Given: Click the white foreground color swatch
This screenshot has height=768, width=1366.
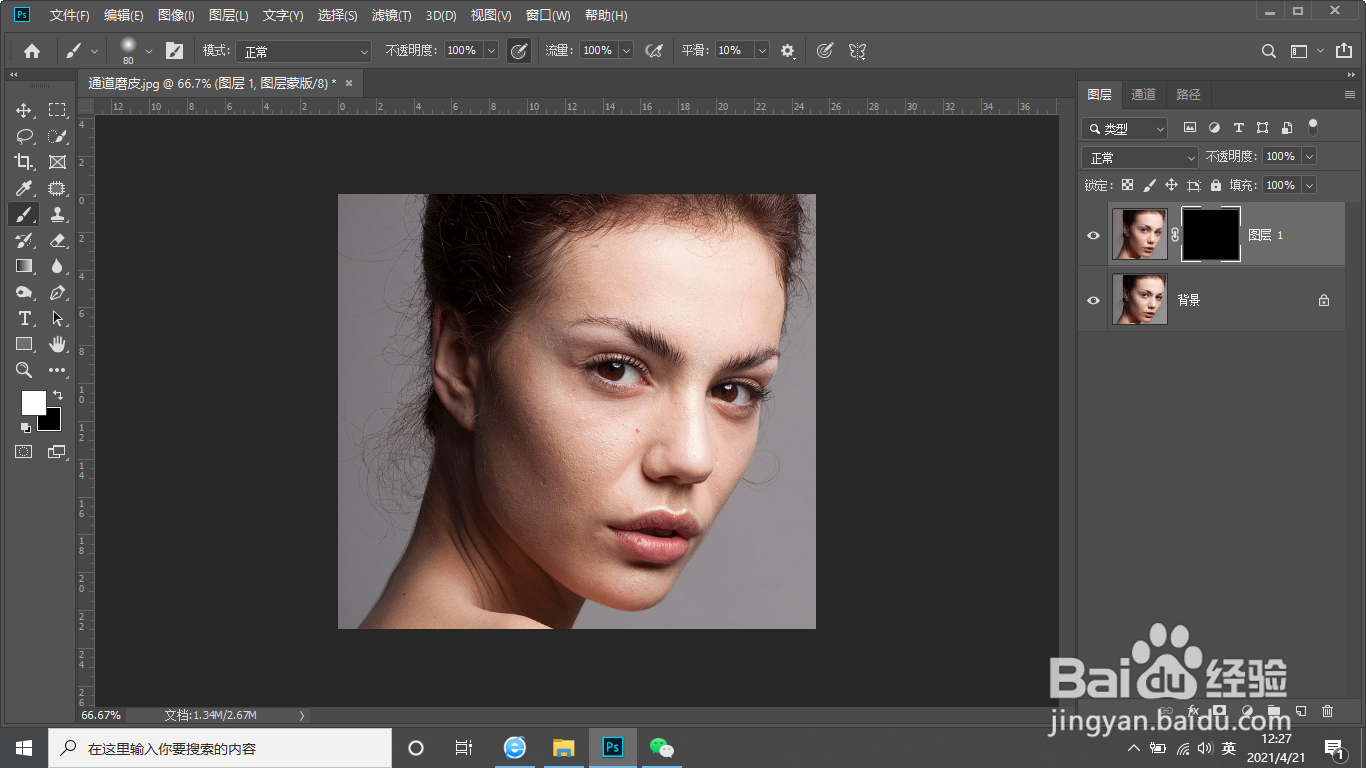Looking at the screenshot, I should pos(32,401).
